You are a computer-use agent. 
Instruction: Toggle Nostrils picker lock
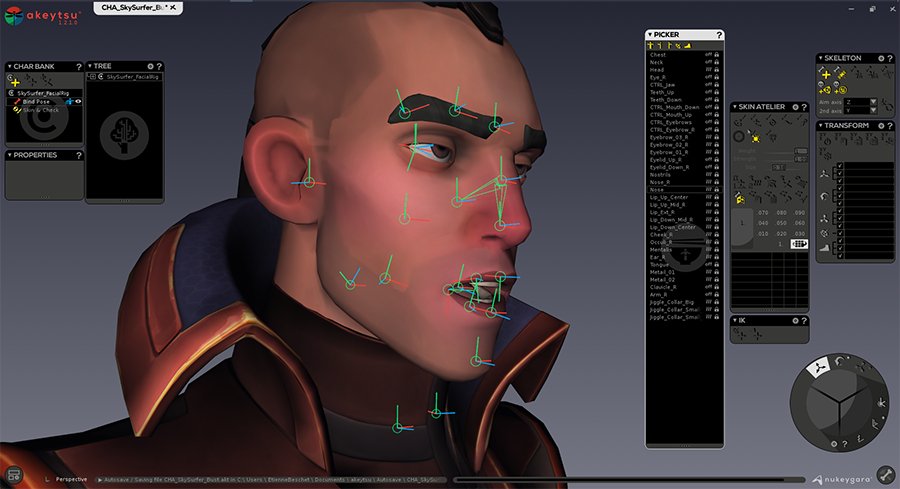pos(716,174)
